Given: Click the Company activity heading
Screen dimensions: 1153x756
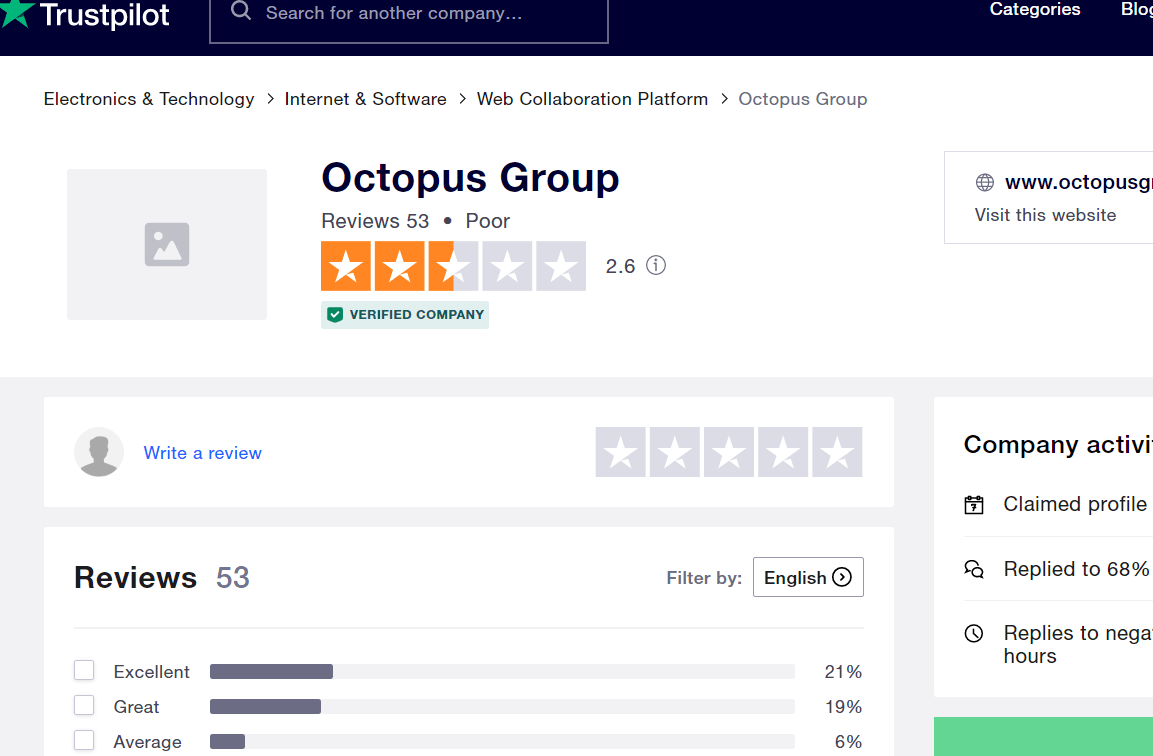Looking at the screenshot, I should point(1058,444).
